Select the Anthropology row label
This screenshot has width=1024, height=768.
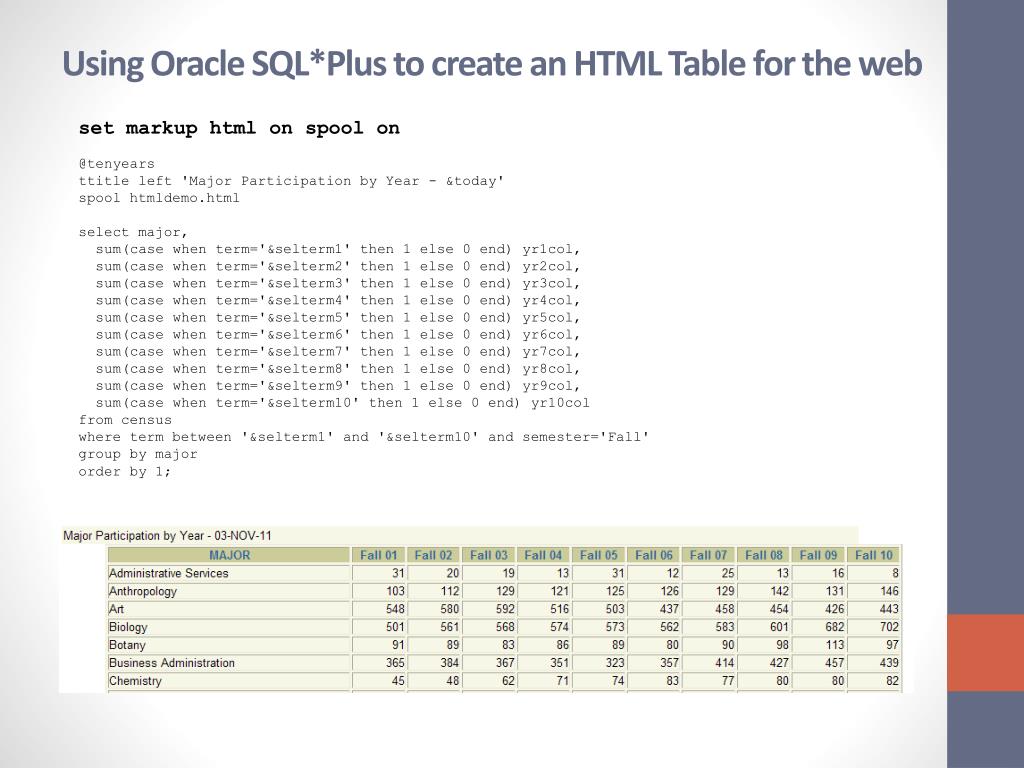click(143, 591)
